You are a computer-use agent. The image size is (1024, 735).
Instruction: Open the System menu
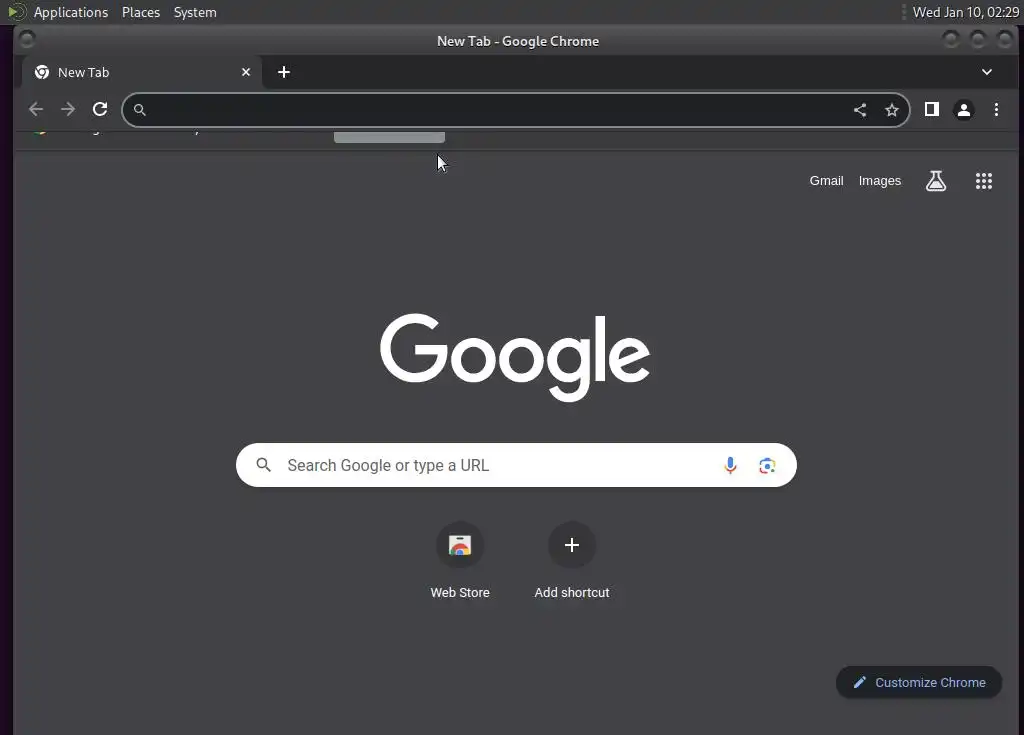click(x=195, y=12)
